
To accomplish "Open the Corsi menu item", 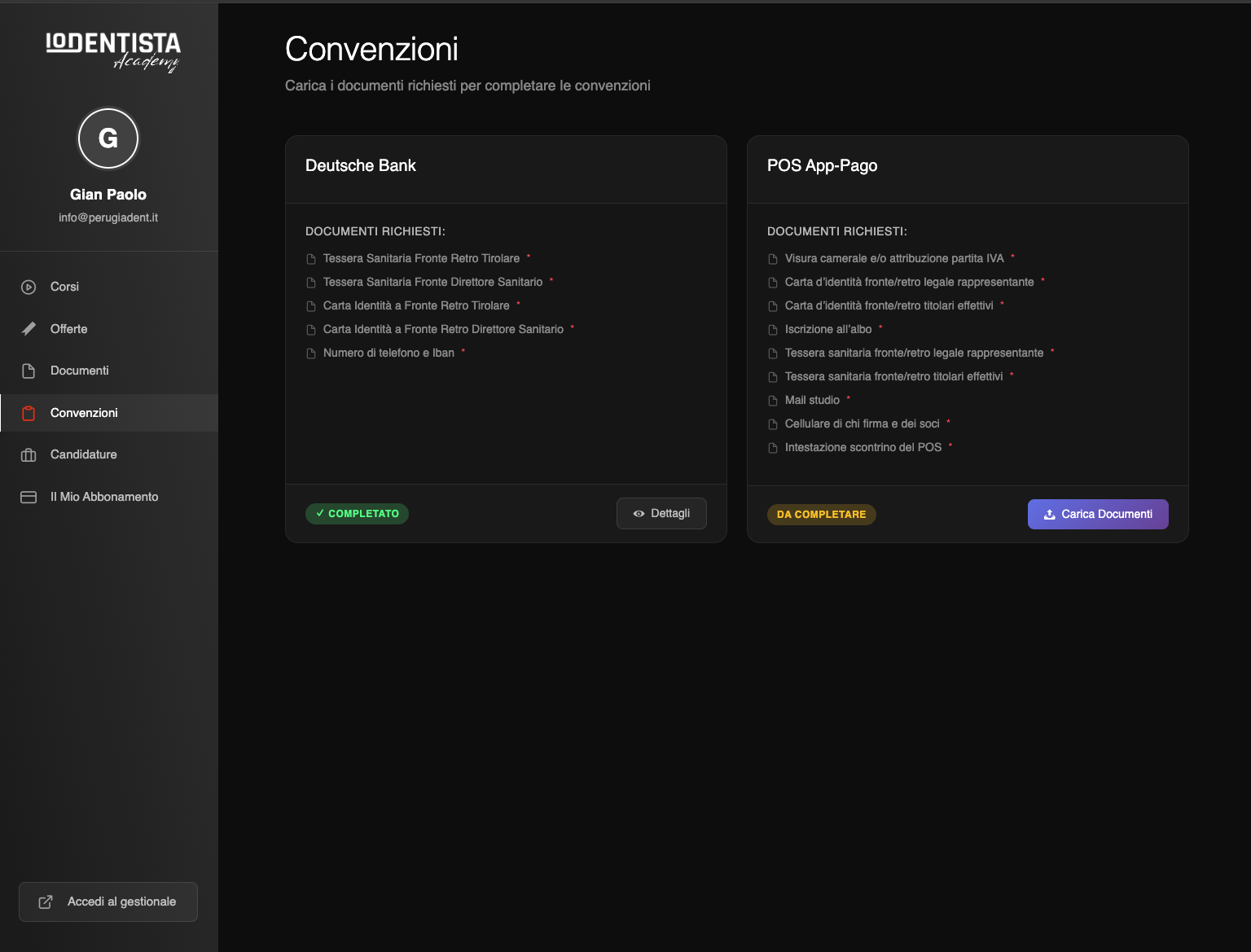I will pyautogui.click(x=64, y=287).
